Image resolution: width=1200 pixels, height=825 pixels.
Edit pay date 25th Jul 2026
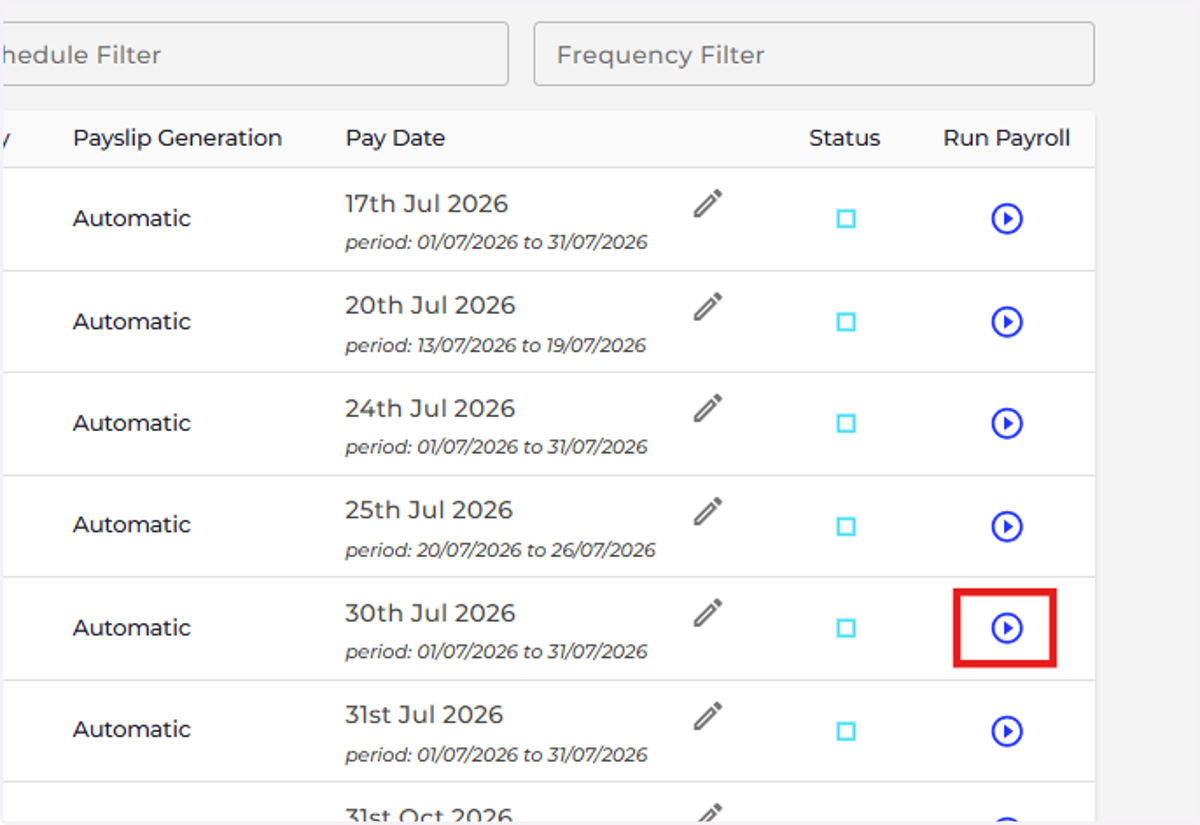(x=708, y=511)
